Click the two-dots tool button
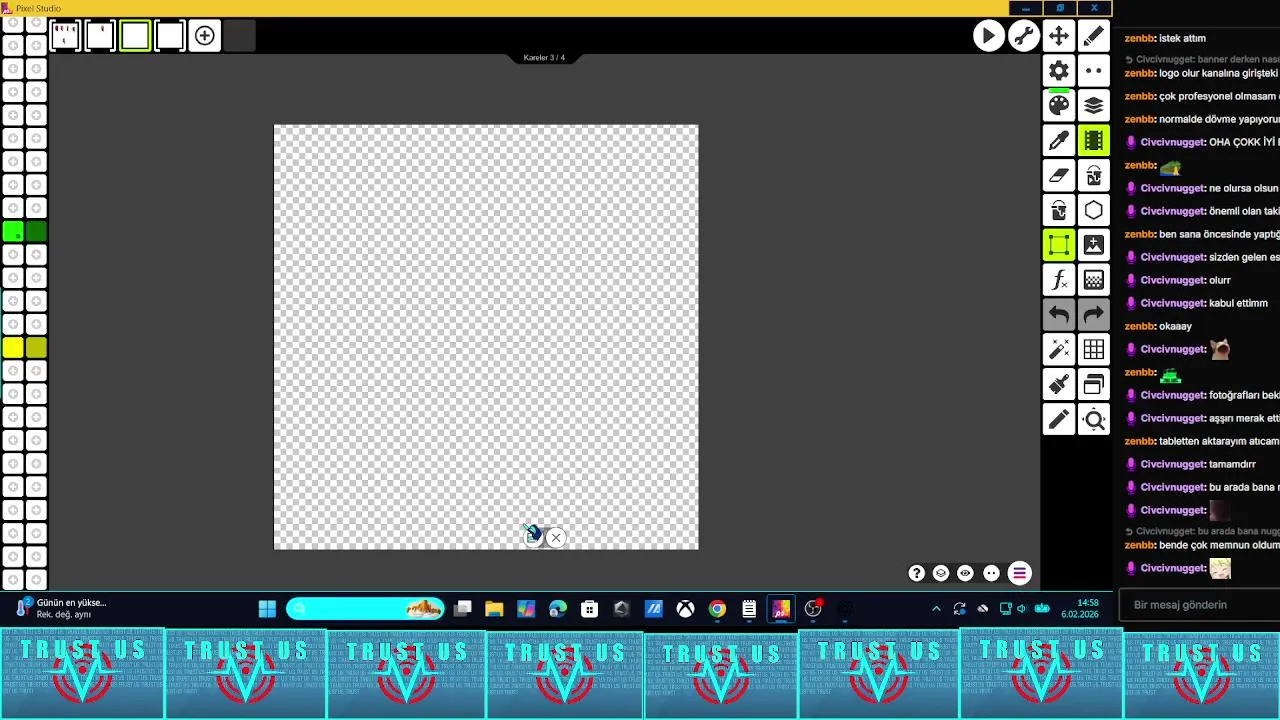Screen dimensions: 1280x720 click(1094, 70)
